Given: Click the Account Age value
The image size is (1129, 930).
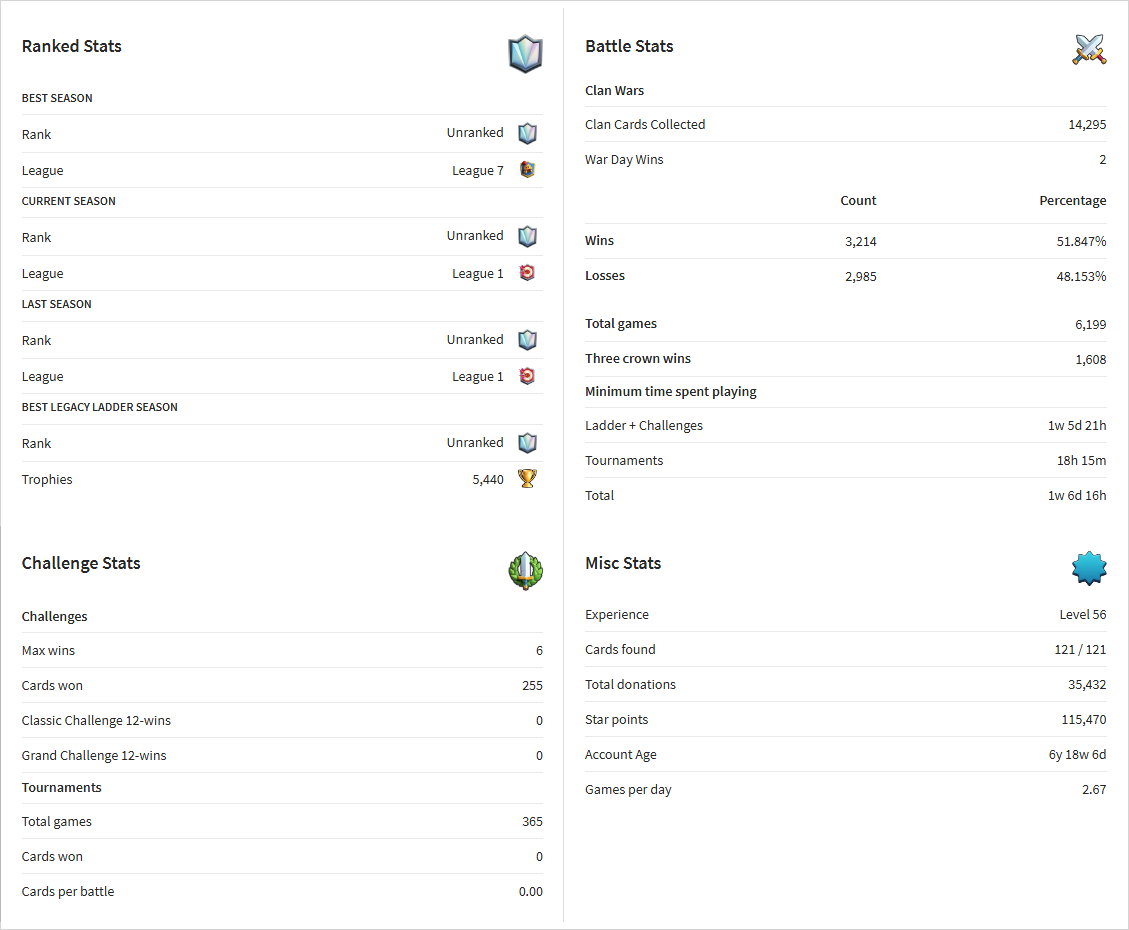Looking at the screenshot, I should [x=1077, y=754].
